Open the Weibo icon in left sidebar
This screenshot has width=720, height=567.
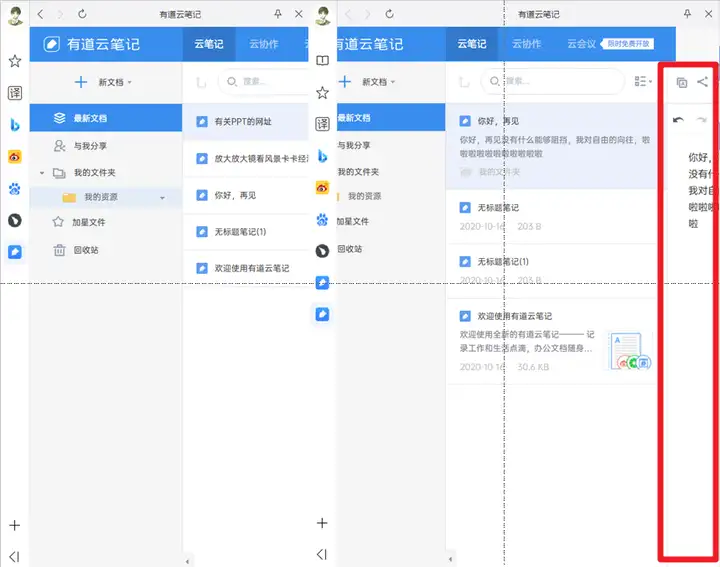click(15, 157)
